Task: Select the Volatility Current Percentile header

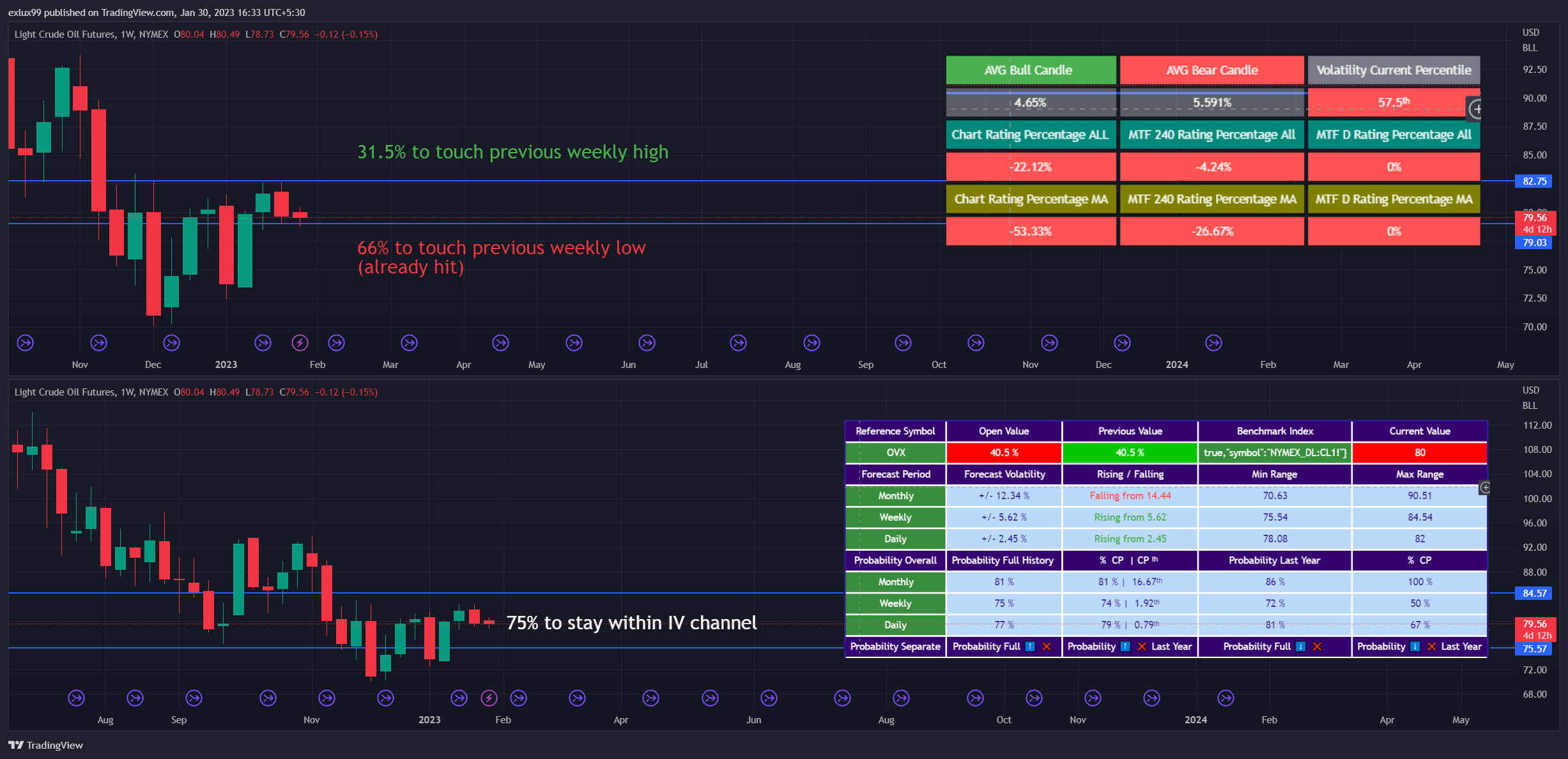Action: (1394, 70)
